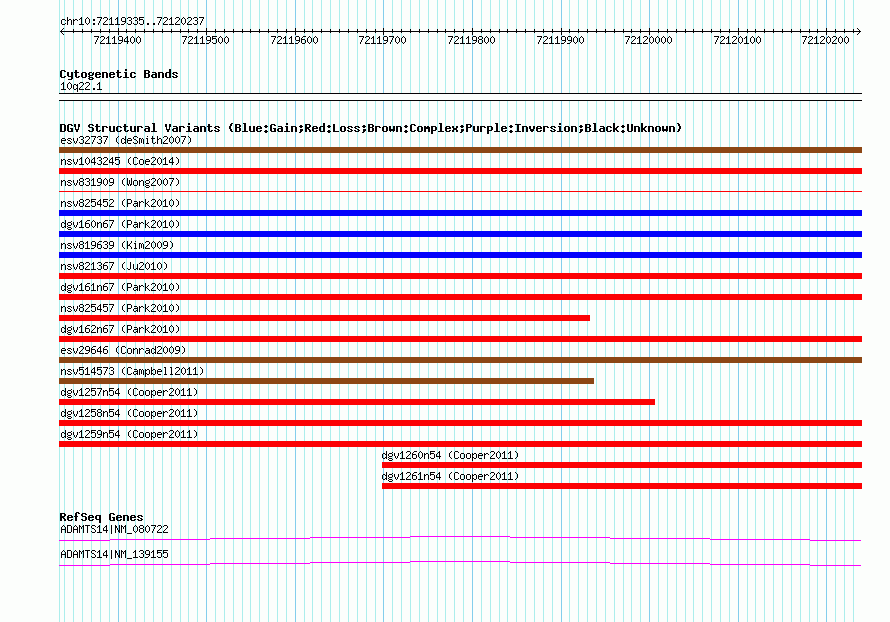890x622 pixels.
Task: Click ruler position 72120100
Action: click(x=737, y=40)
